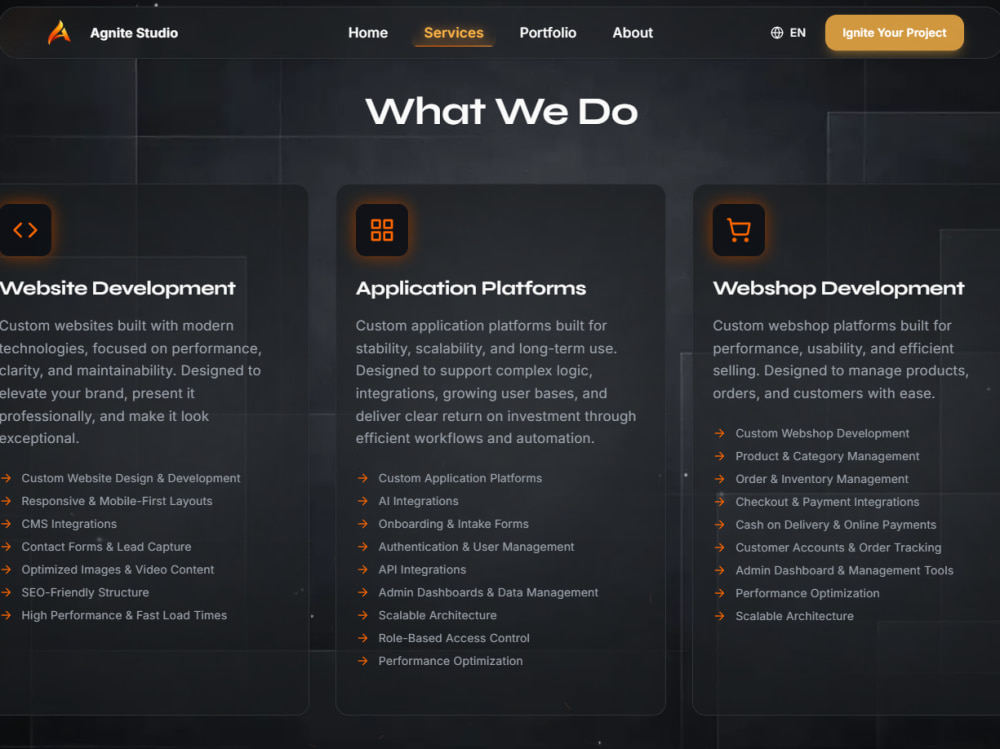Click Scalable Architecture in Webshop Development
Viewport: 1000px width, 749px height.
tap(795, 616)
